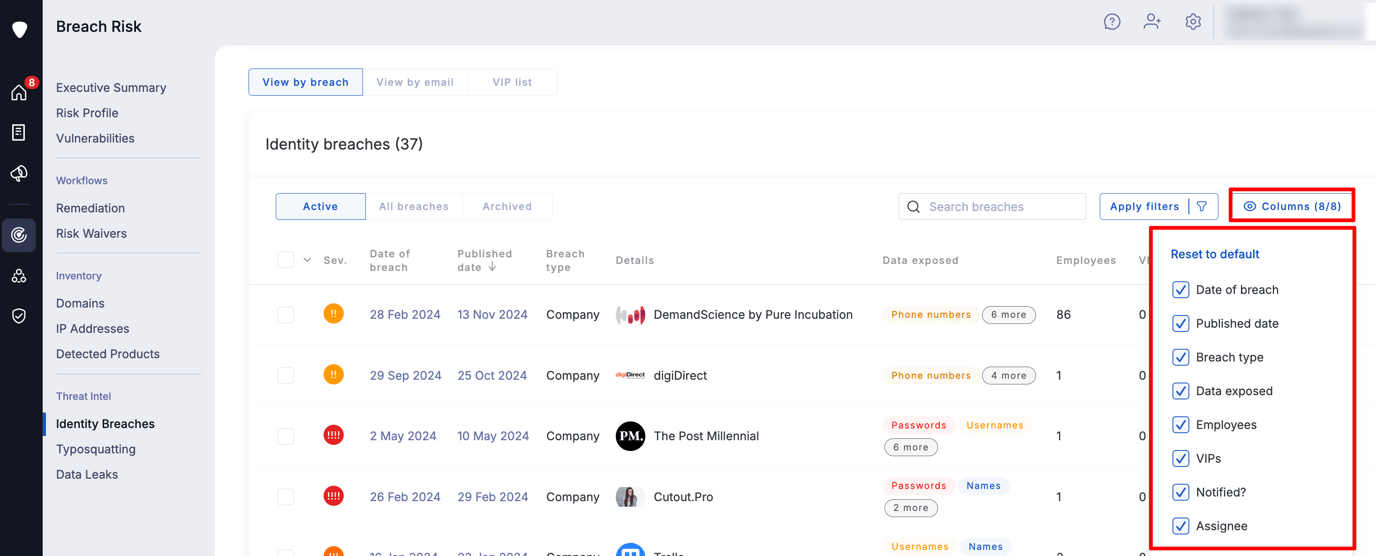Switch to the Archived breaches tab
The width and height of the screenshot is (1376, 556).
pos(507,206)
